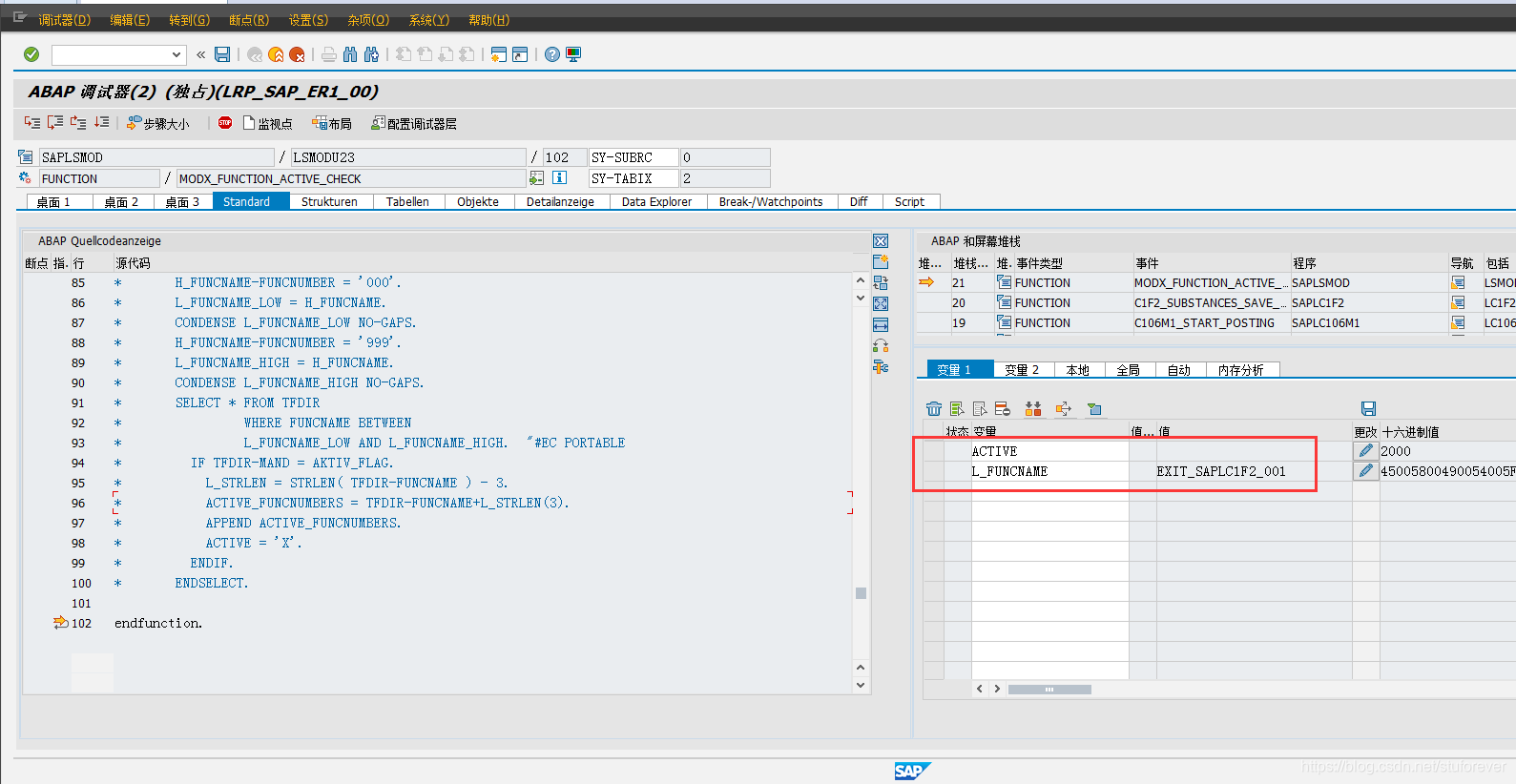Switch to the 内存分析 tab
This screenshot has width=1516, height=784.
pos(1240,370)
